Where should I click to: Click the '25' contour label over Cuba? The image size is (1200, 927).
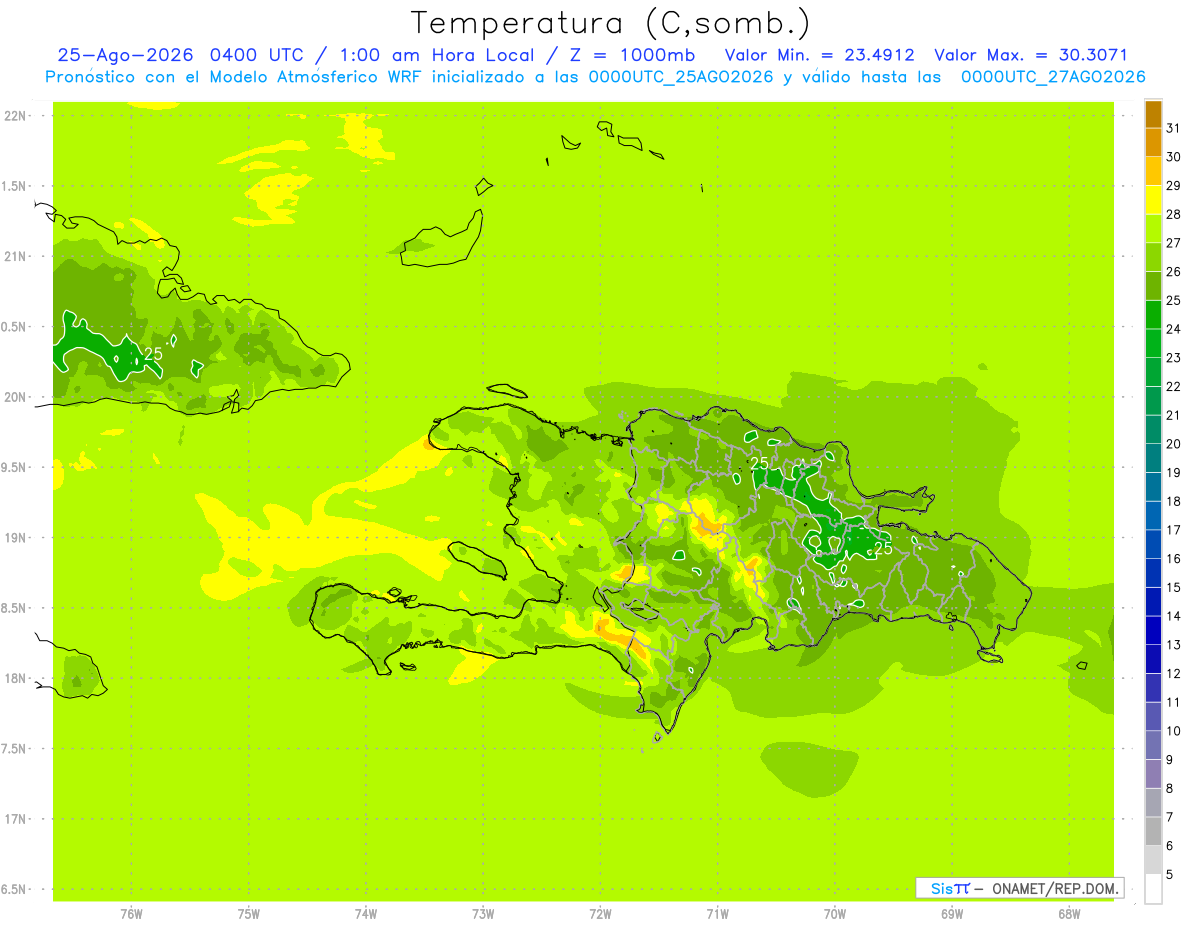pos(153,354)
